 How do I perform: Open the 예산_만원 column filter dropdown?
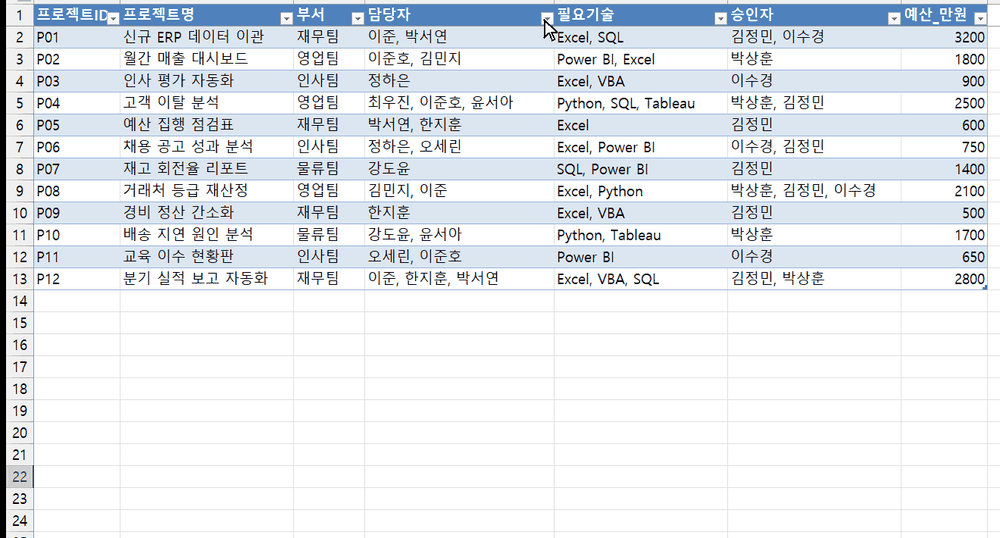click(x=981, y=18)
